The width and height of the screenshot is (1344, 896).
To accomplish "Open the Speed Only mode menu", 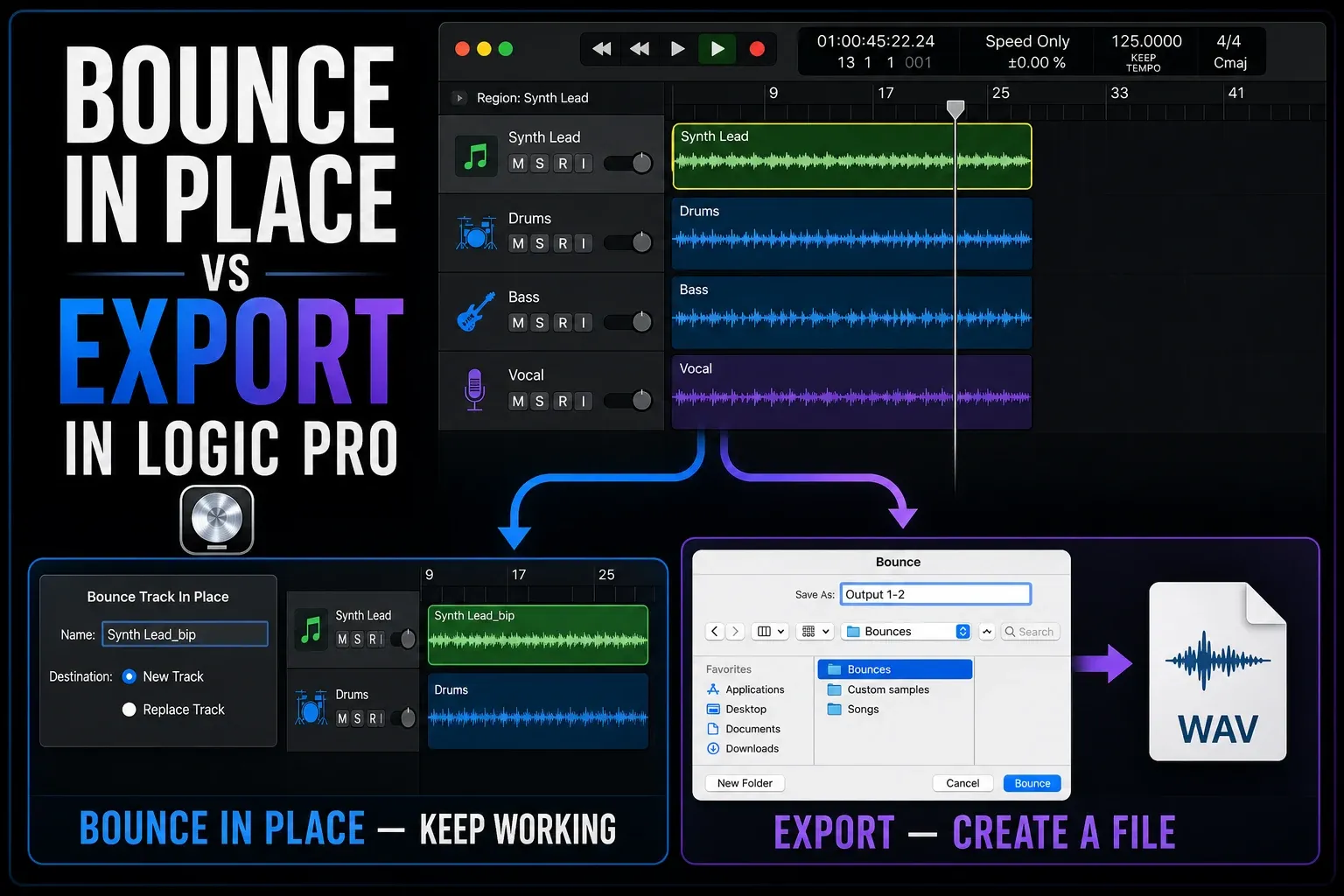I will [x=1027, y=41].
